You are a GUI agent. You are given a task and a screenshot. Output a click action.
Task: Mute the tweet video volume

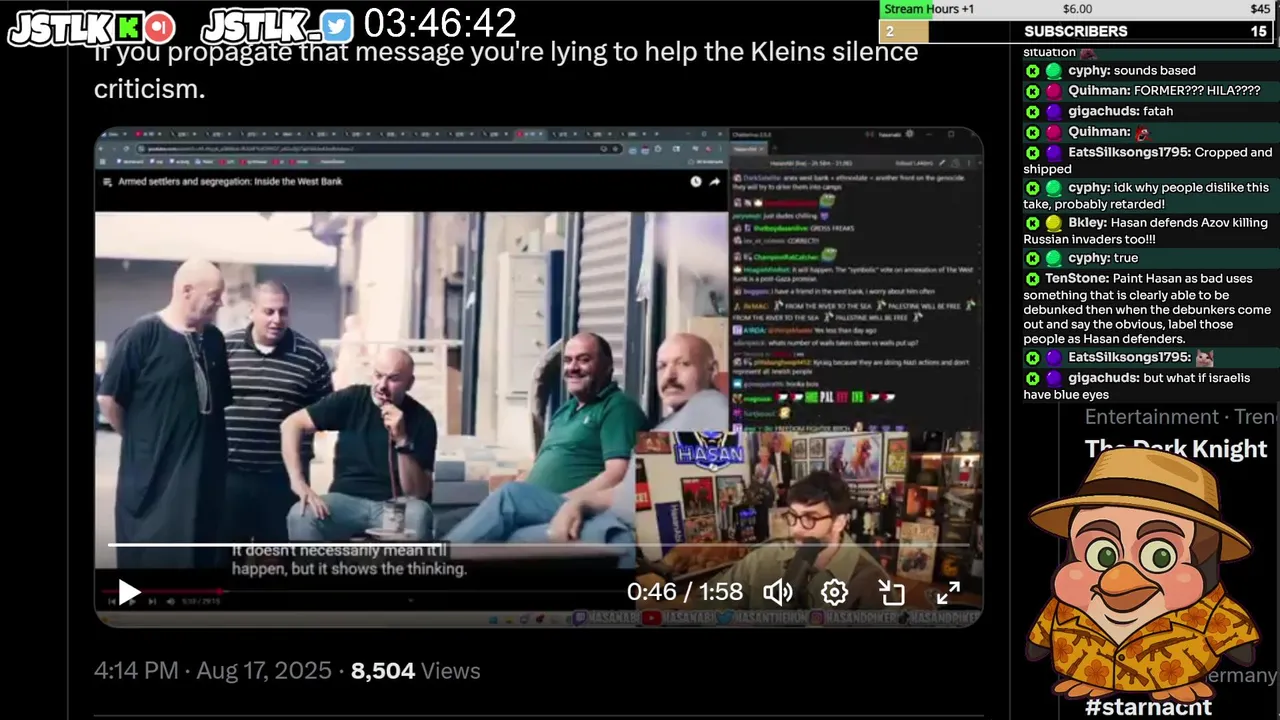click(x=778, y=592)
